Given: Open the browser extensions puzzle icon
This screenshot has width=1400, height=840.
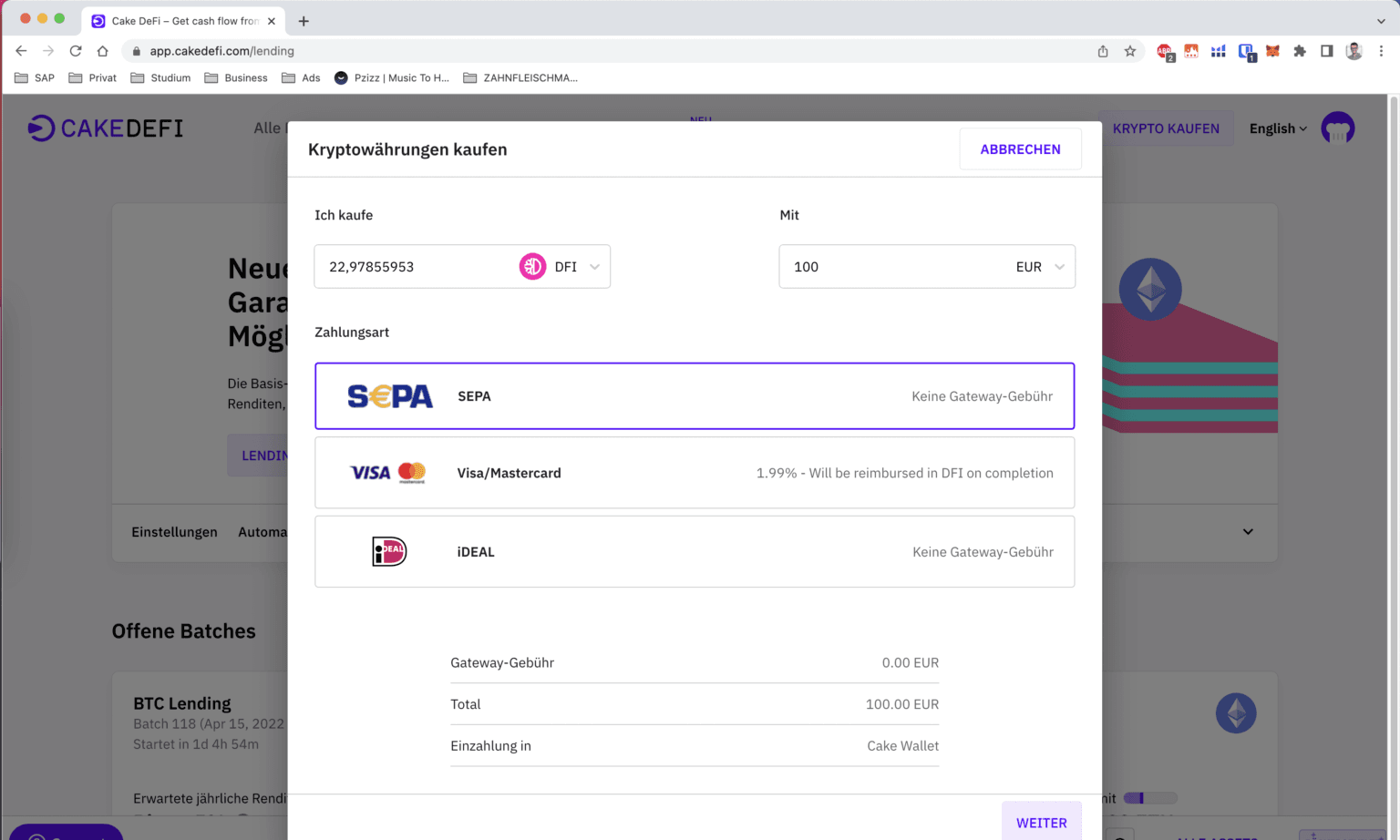Looking at the screenshot, I should [x=1300, y=51].
